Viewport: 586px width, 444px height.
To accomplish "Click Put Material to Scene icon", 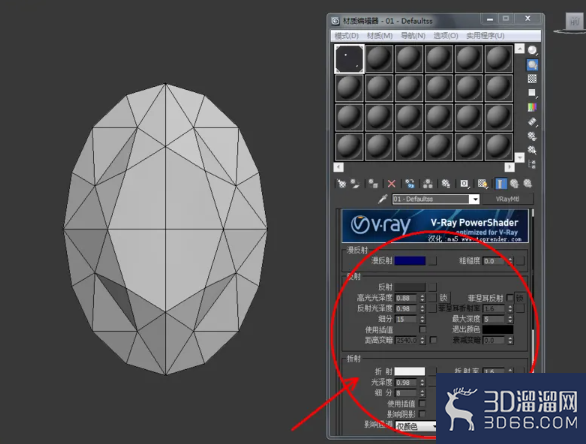I will coord(355,184).
